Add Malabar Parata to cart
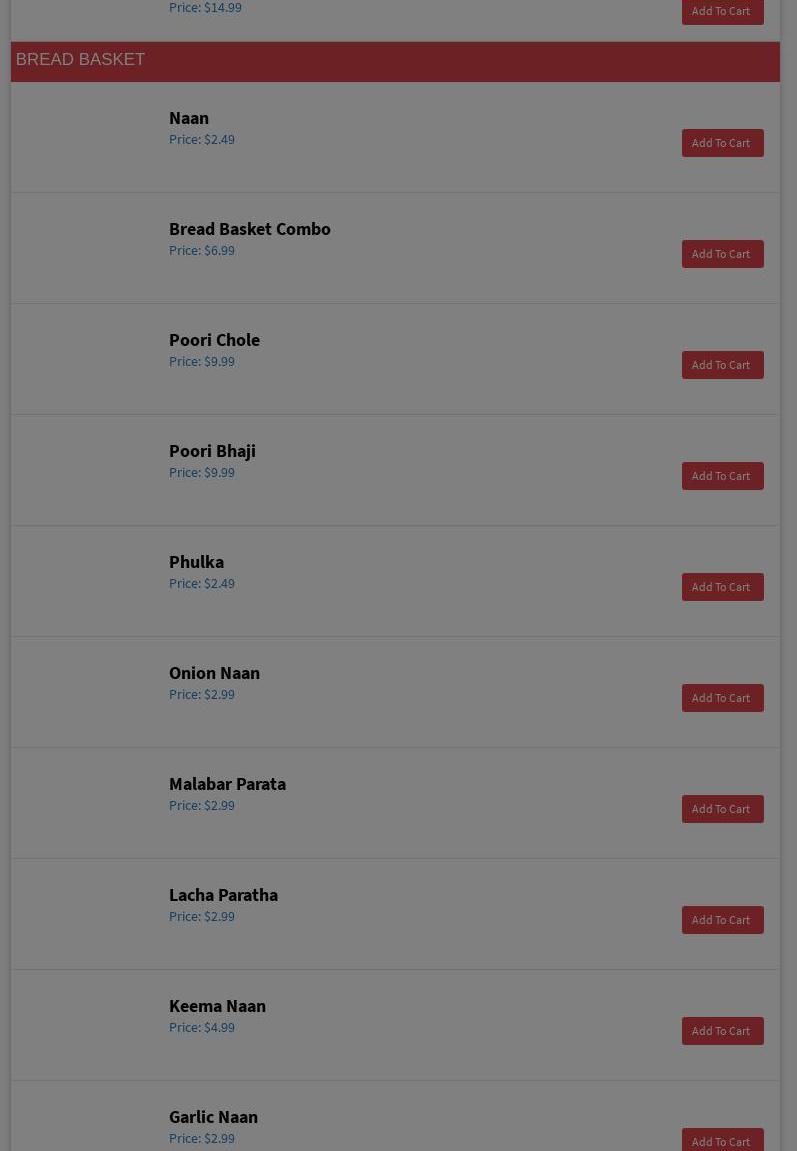Screen dimensions: 797x1151 [x=722, y=809]
